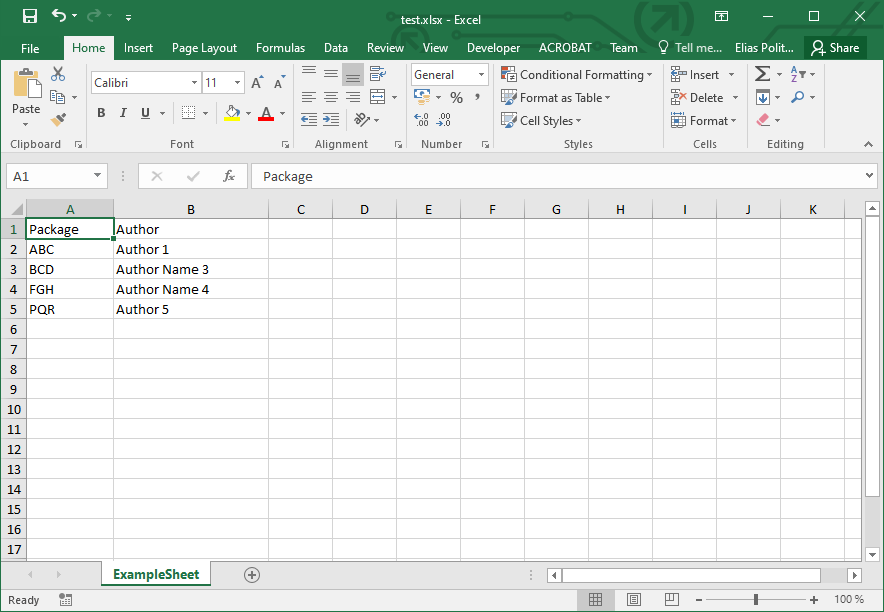The image size is (884, 612).
Task: Apply Percent Style format
Action: click(456, 97)
